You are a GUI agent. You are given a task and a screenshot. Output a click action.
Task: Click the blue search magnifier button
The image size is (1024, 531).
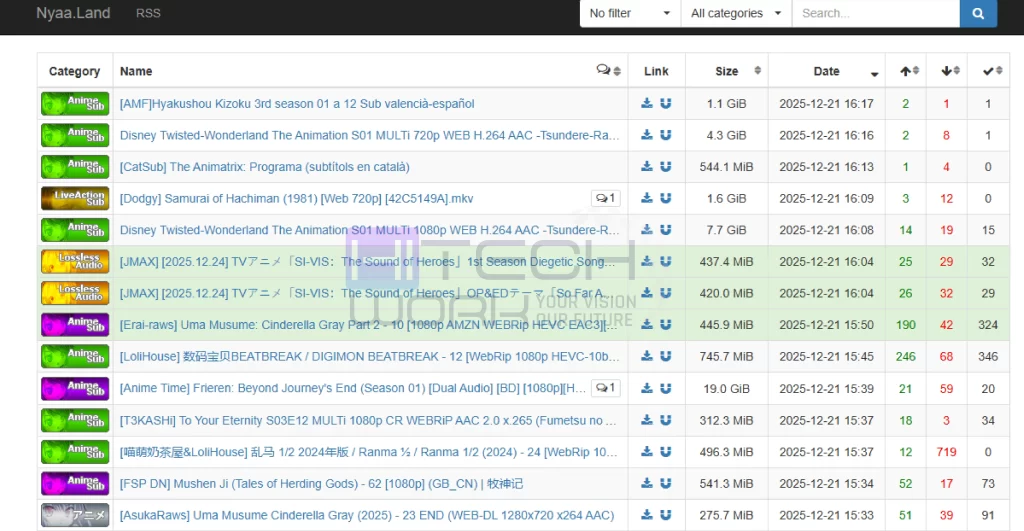click(x=978, y=13)
